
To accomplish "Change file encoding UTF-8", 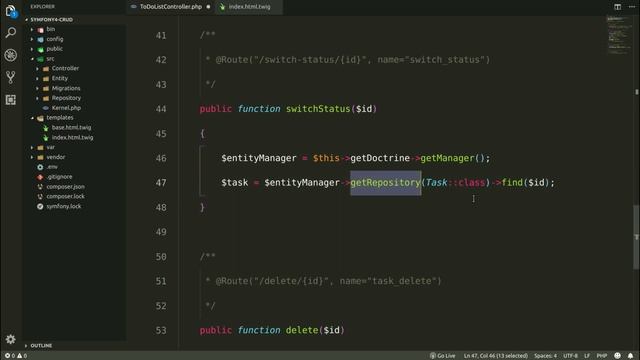I will click(570, 356).
